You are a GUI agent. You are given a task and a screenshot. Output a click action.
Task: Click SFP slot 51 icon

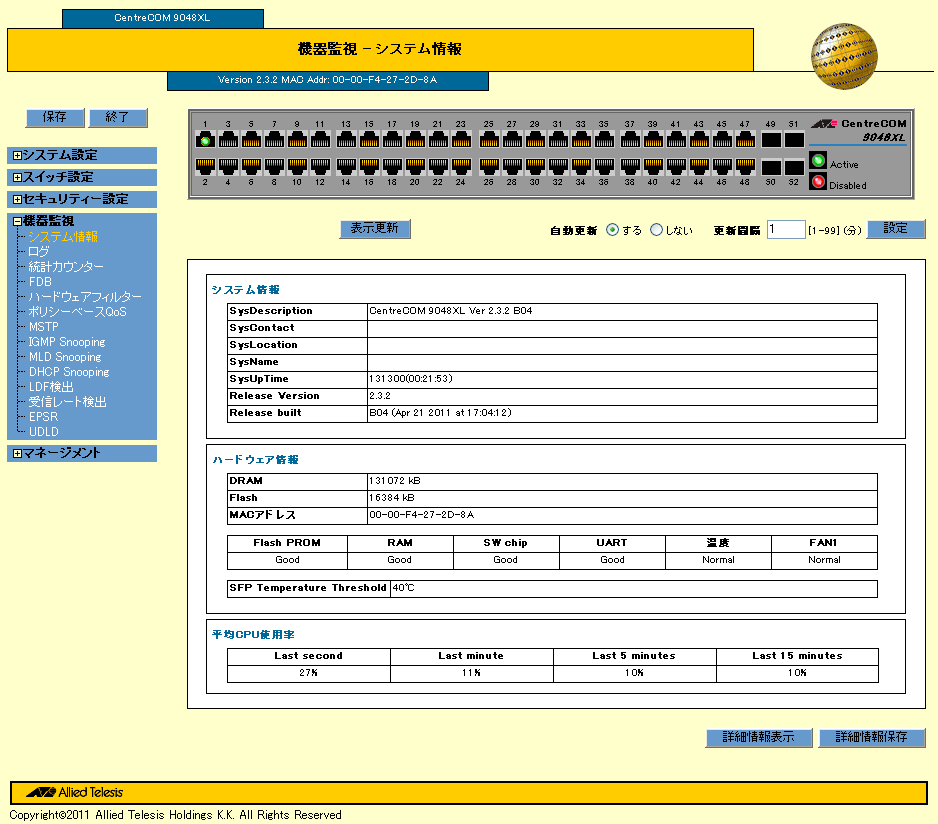(x=794, y=140)
